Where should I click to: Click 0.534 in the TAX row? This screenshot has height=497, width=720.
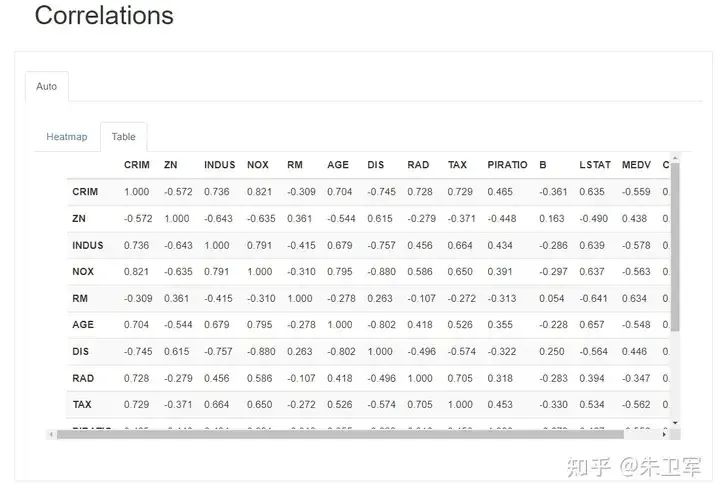[x=591, y=405]
